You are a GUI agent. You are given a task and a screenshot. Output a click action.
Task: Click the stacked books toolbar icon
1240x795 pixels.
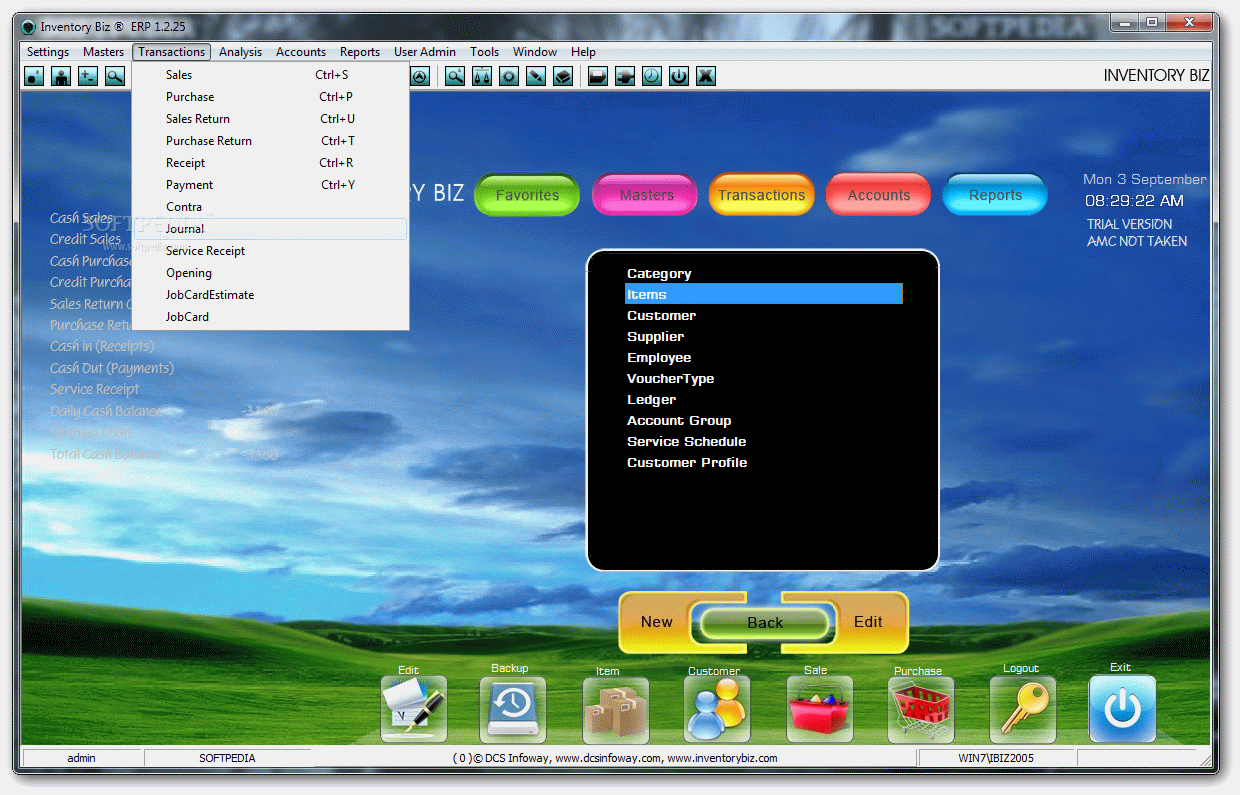coord(563,76)
